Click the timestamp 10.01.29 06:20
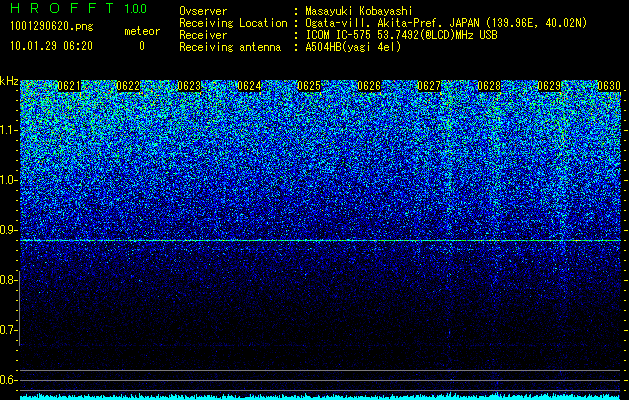The height and width of the screenshot is (400, 629). click(51, 46)
